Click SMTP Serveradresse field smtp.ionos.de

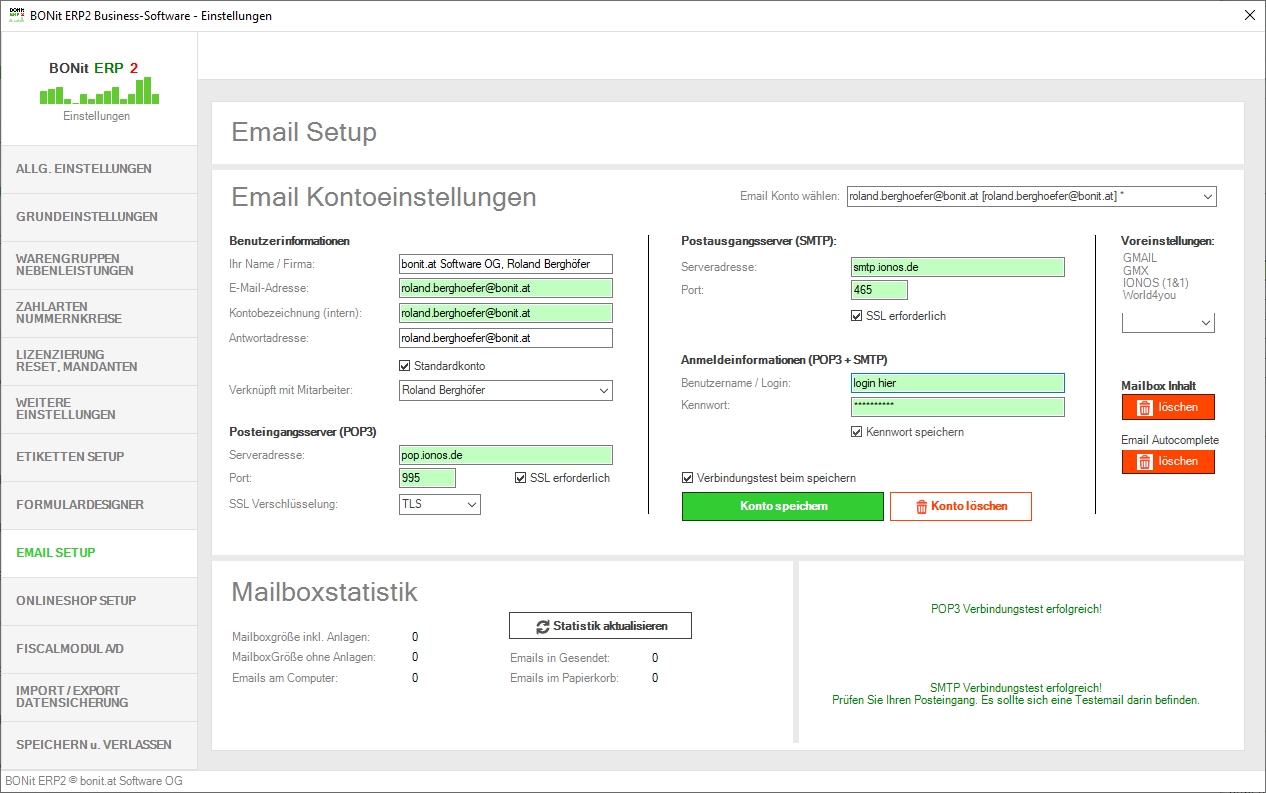tap(957, 267)
